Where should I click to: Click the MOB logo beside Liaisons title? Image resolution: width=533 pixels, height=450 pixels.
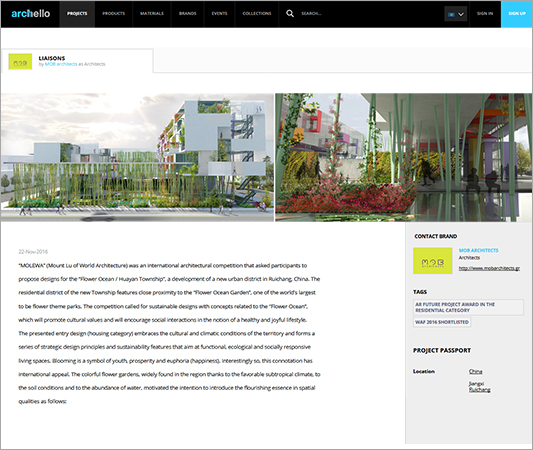pos(20,62)
